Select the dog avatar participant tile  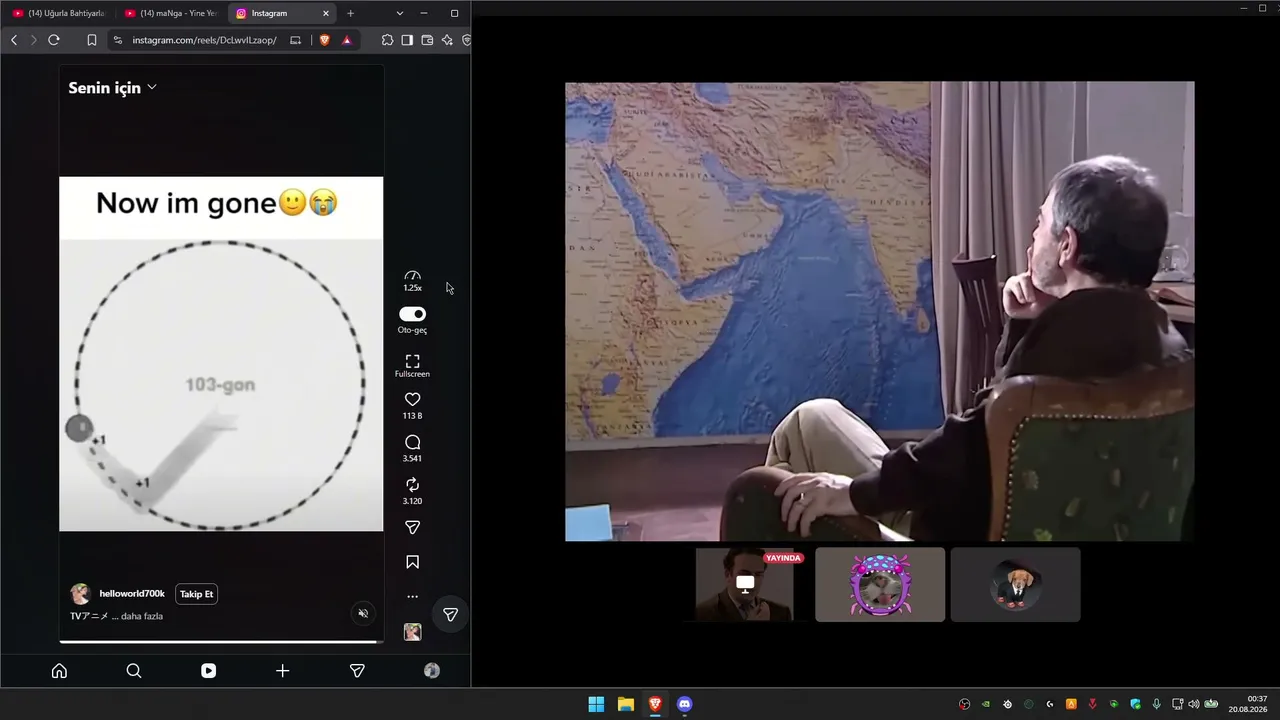pos(1015,584)
